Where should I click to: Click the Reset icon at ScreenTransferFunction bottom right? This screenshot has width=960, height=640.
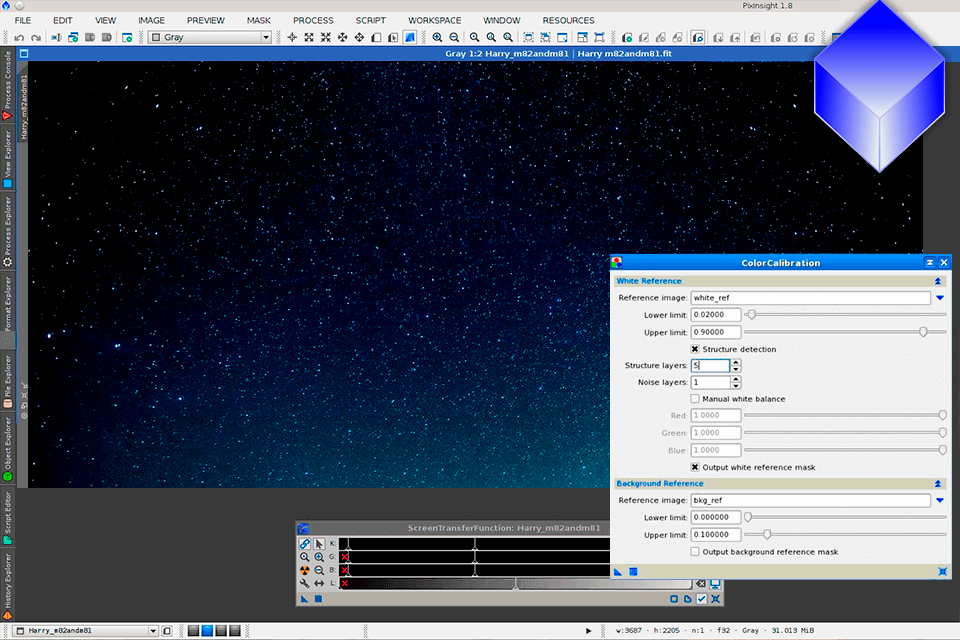click(x=715, y=599)
